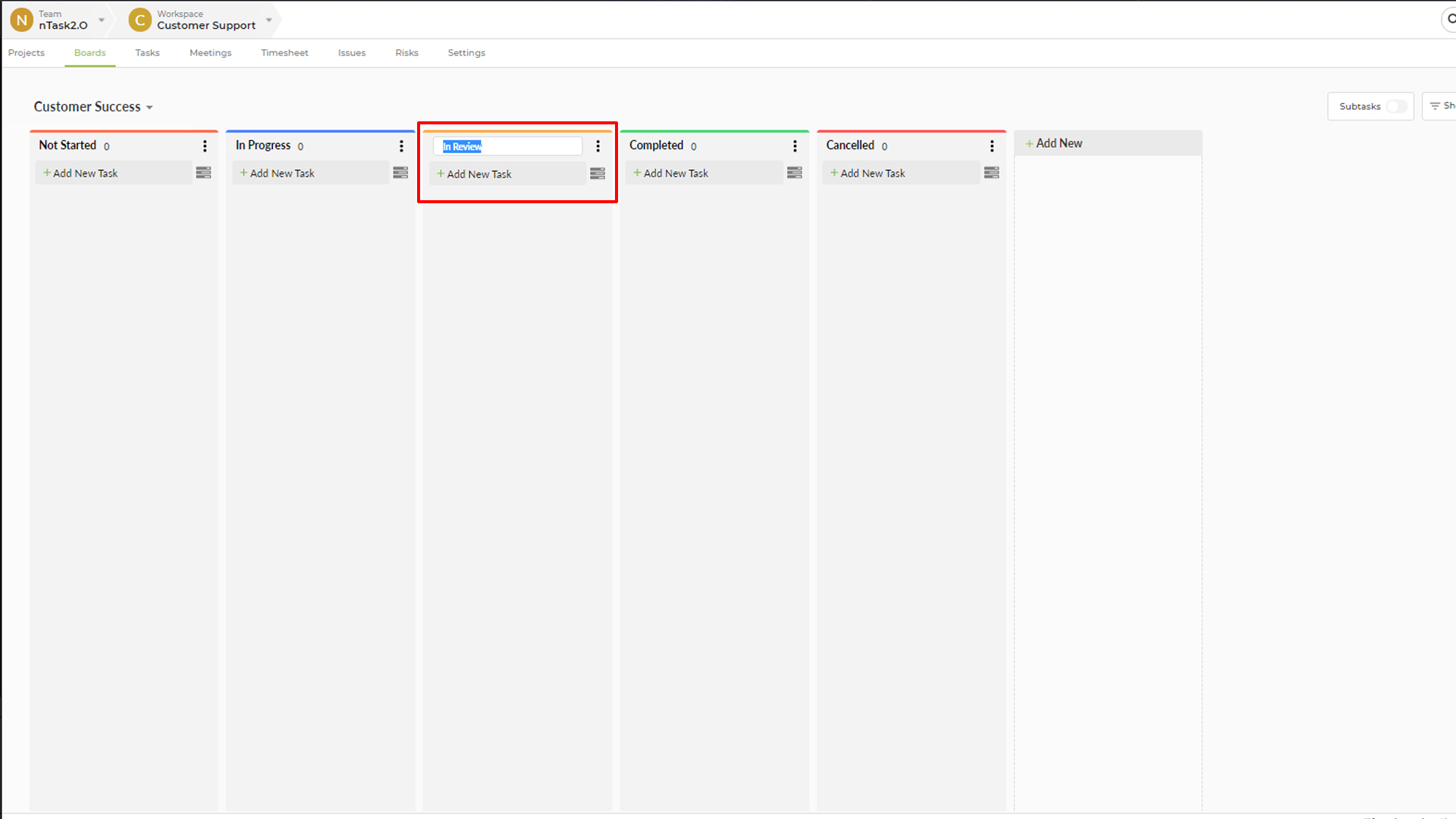Open the Timesheet tab
This screenshot has width=1456, height=819.
click(284, 53)
